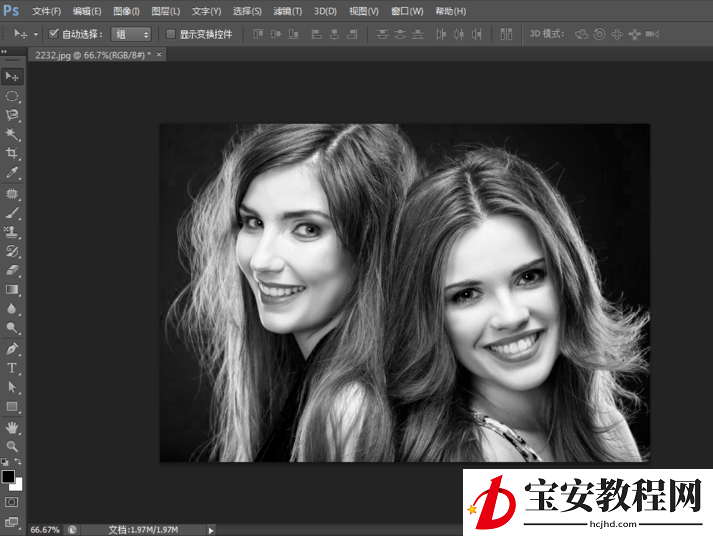713x536 pixels.
Task: Click the Ps application logo
Action: (11, 10)
